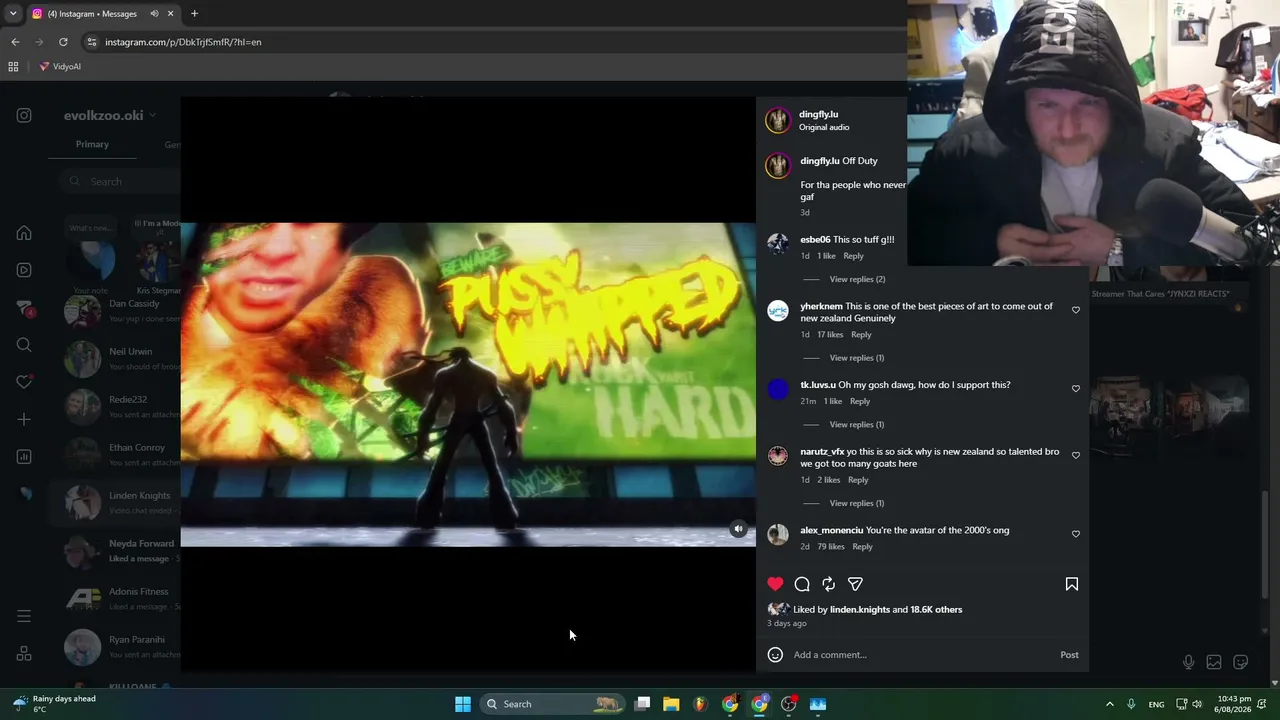1280x720 pixels.
Task: Click the messages Search field
Action: [x=120, y=181]
